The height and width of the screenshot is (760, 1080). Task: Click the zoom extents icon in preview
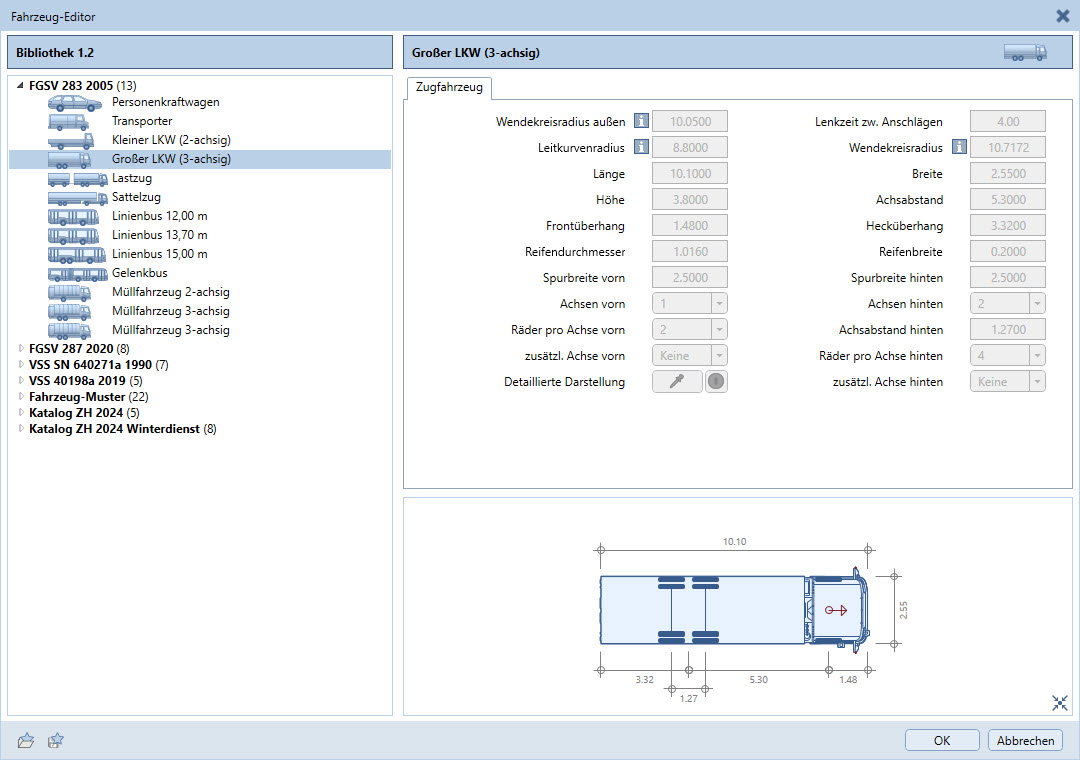pos(1060,703)
